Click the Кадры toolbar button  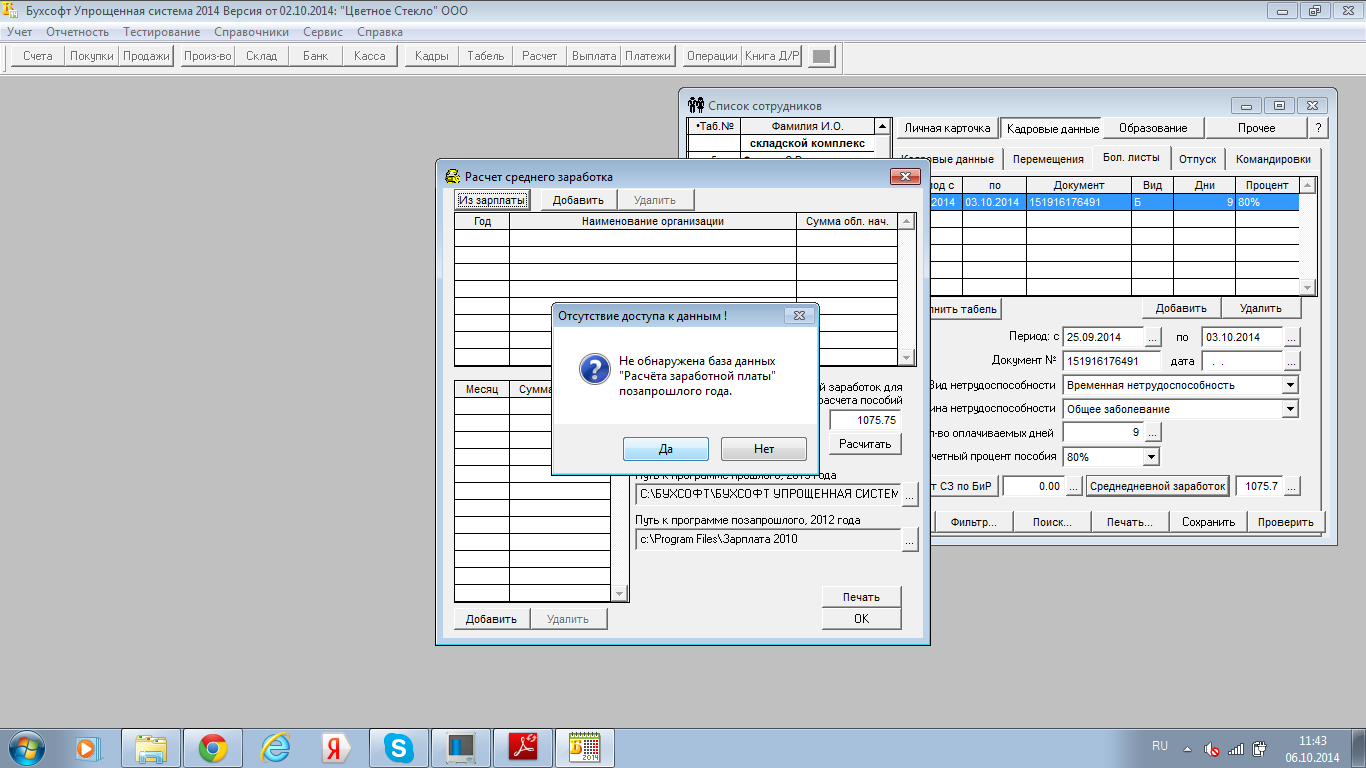coord(431,57)
